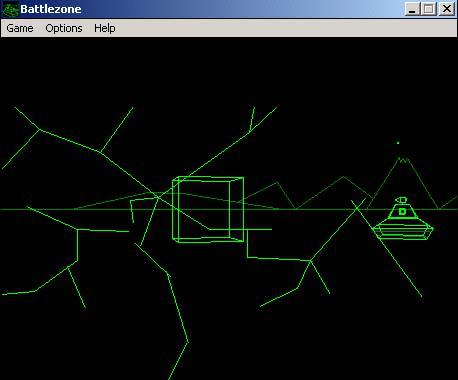Open the Game menu
This screenshot has height=380, width=458.
pyautogui.click(x=20, y=28)
